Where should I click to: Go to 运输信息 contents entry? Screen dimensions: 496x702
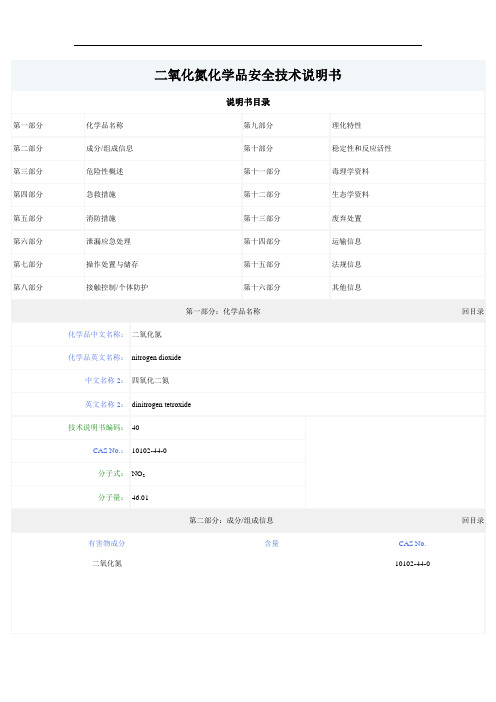coord(346,241)
